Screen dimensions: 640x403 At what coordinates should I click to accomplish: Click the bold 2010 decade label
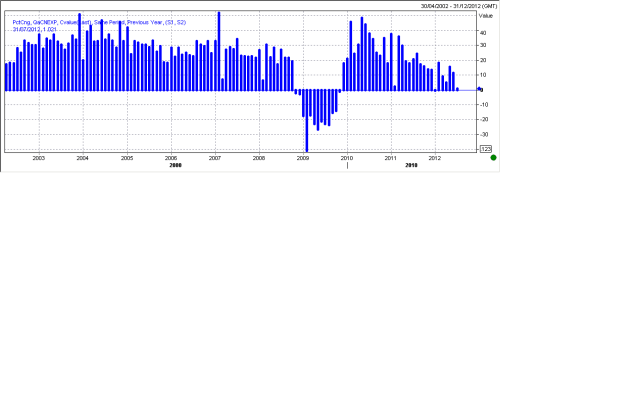411,165
